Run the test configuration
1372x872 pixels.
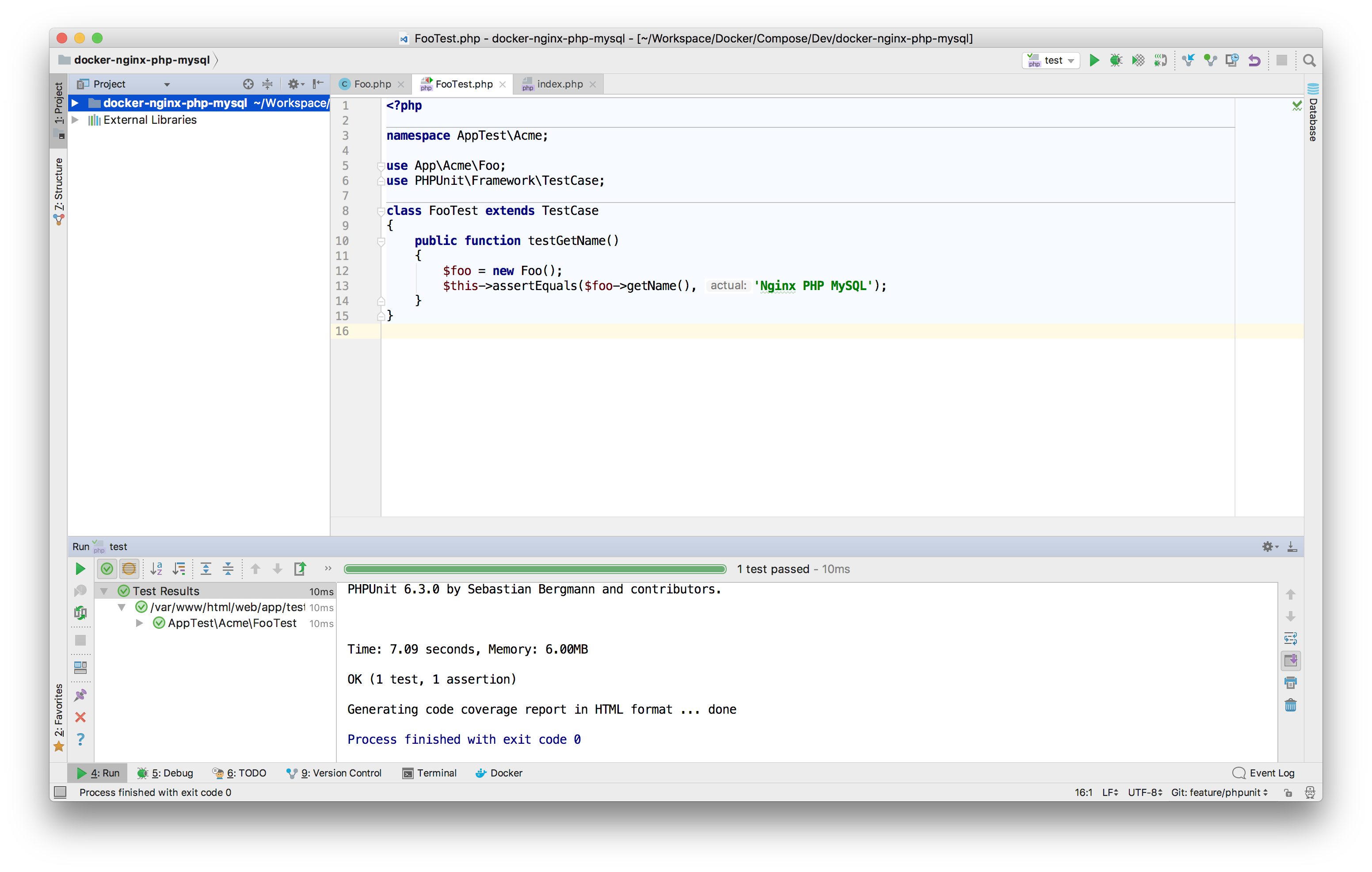pos(1094,61)
